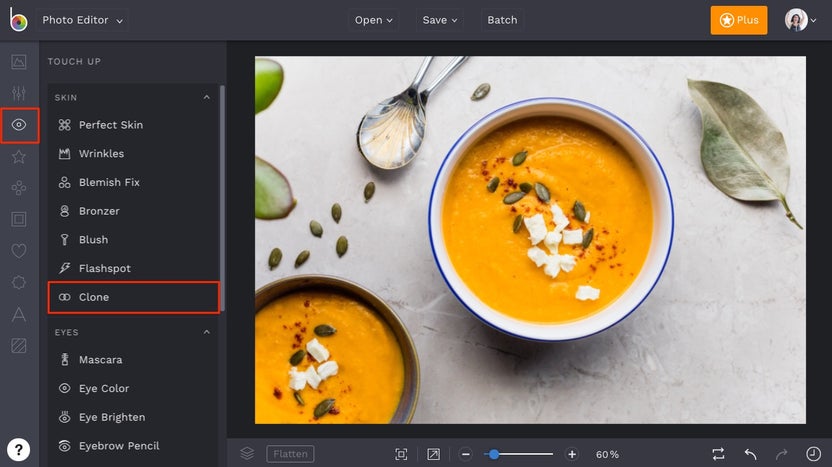Select the Eye Brighten tool

point(133,417)
